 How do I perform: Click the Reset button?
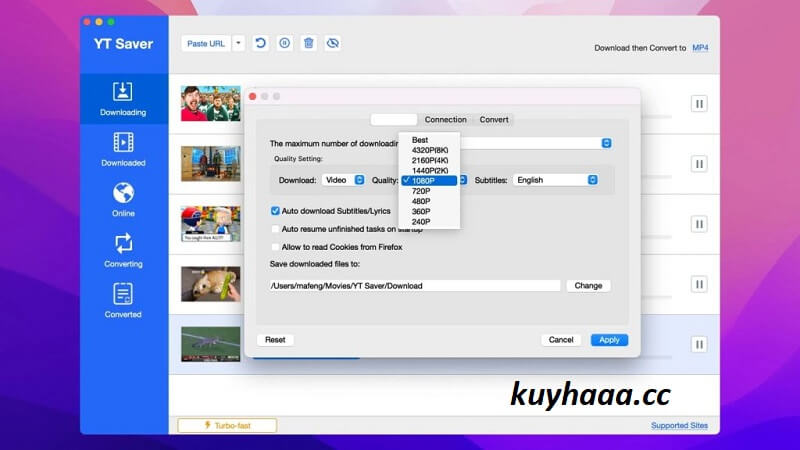pyautogui.click(x=275, y=340)
